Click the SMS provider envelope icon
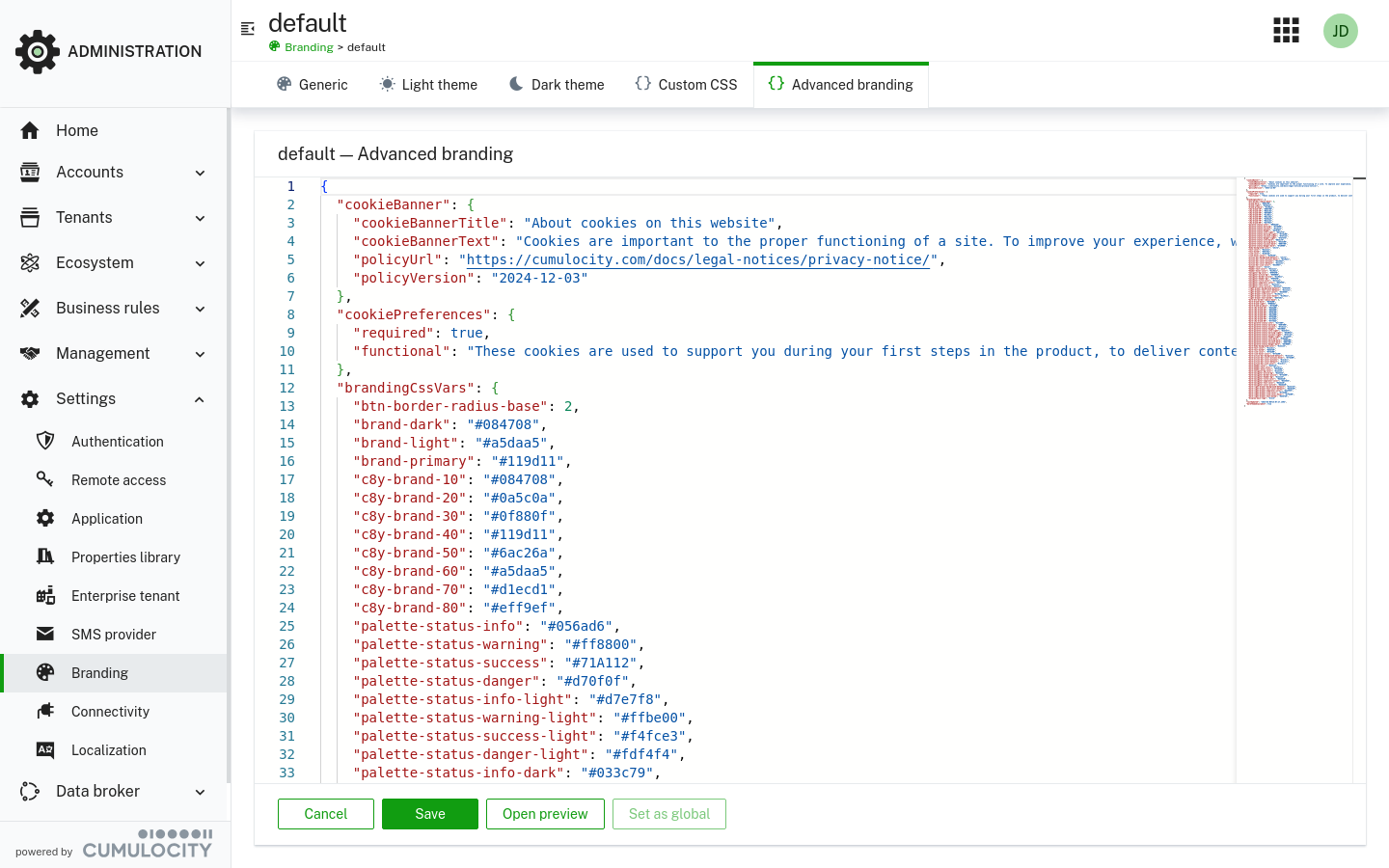 [x=45, y=634]
